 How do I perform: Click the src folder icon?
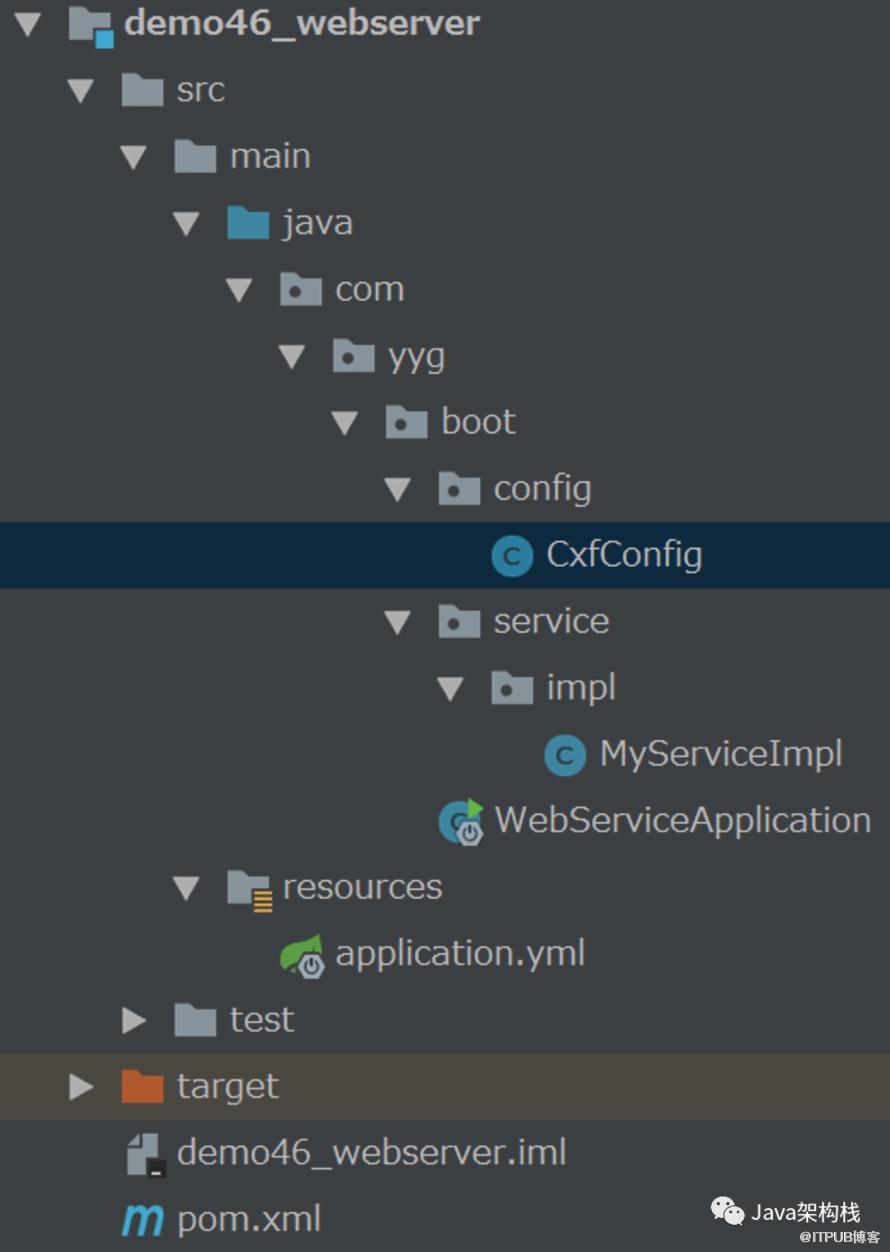point(142,90)
